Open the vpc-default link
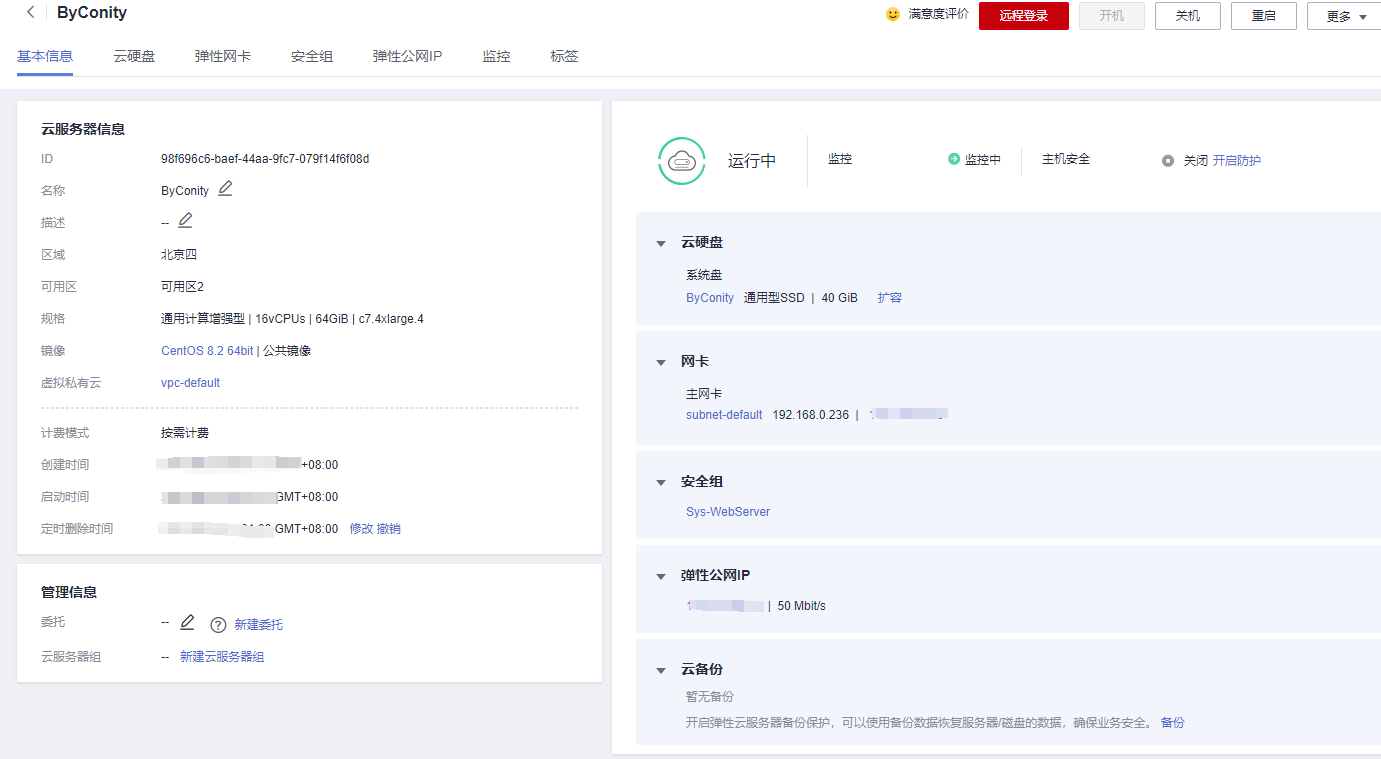This screenshot has width=1381, height=759. point(190,382)
